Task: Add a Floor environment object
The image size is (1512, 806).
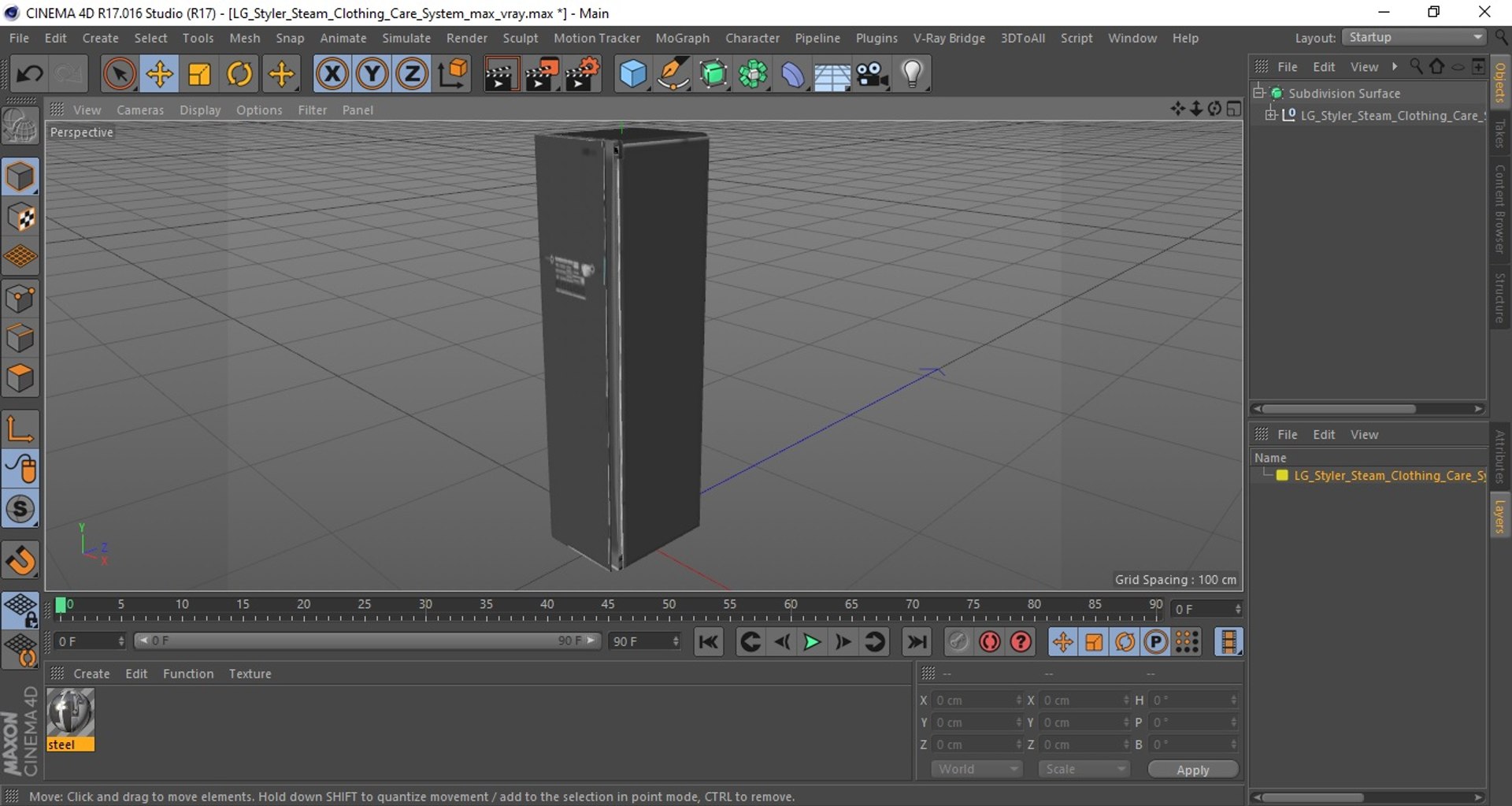Action: (832, 74)
